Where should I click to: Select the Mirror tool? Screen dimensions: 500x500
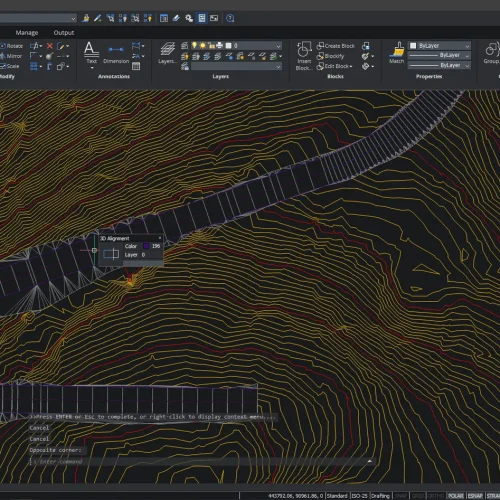tap(11, 56)
